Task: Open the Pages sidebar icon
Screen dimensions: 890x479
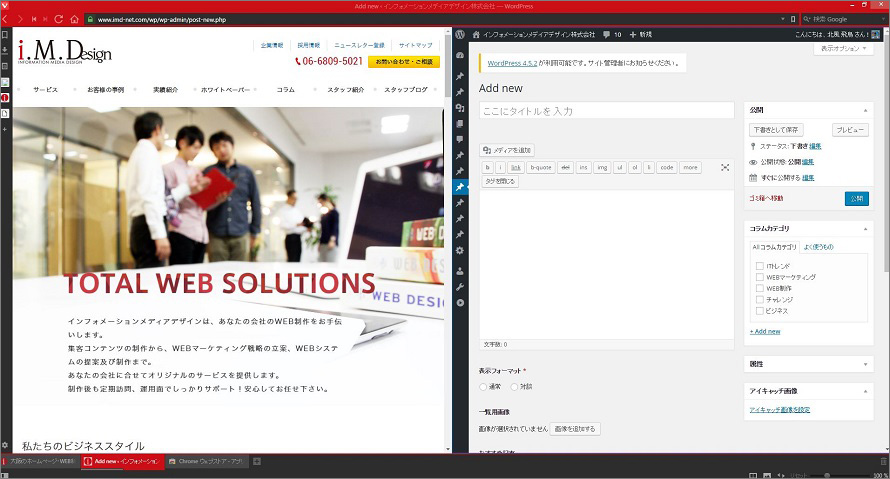Action: click(x=460, y=124)
